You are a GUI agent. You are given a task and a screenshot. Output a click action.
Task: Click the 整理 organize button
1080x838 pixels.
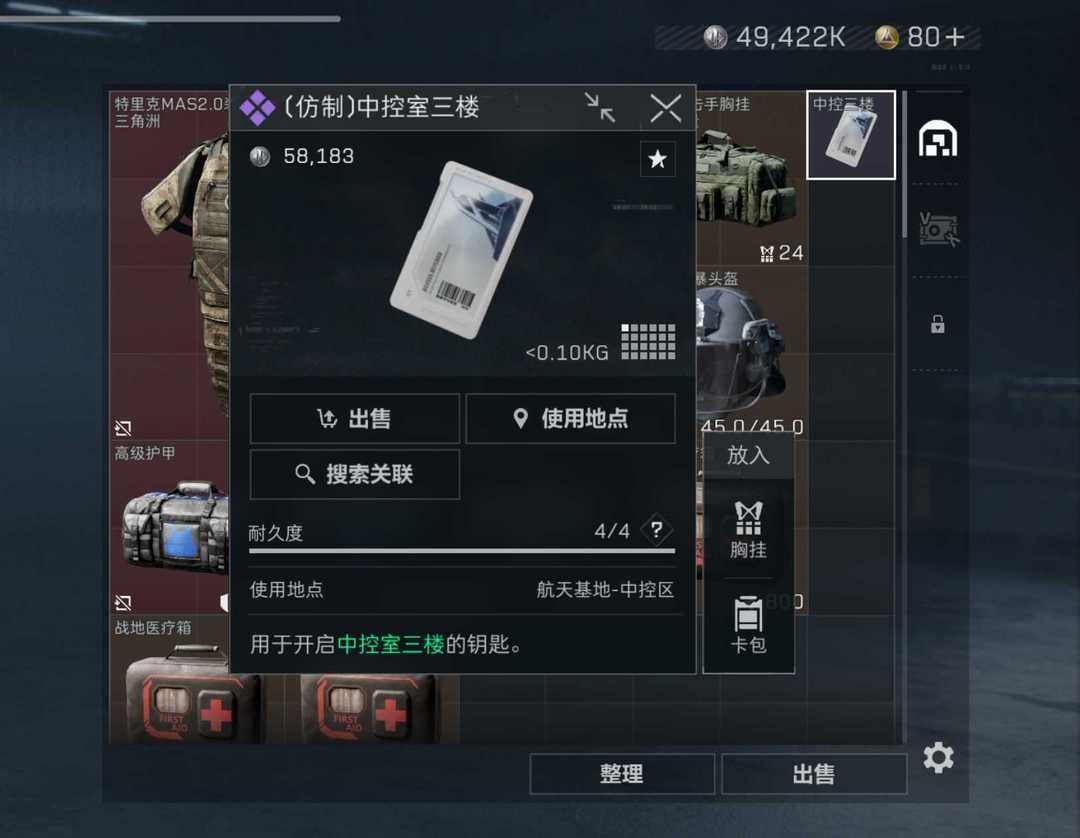(621, 773)
